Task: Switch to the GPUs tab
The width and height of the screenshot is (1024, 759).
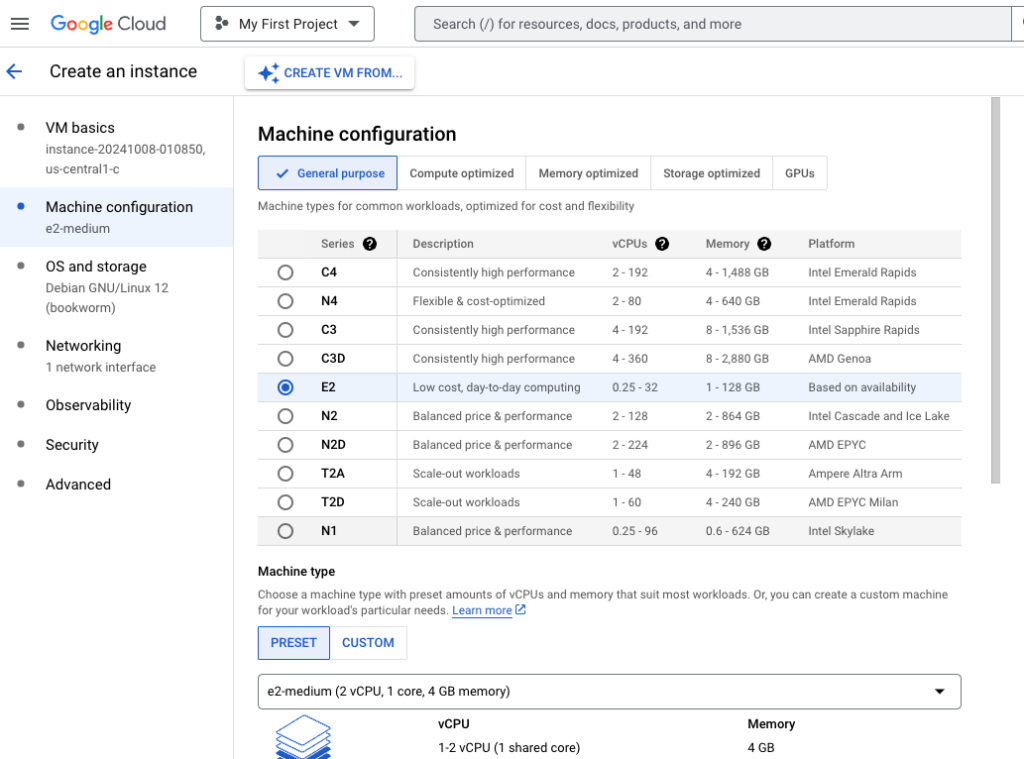Action: 800,173
